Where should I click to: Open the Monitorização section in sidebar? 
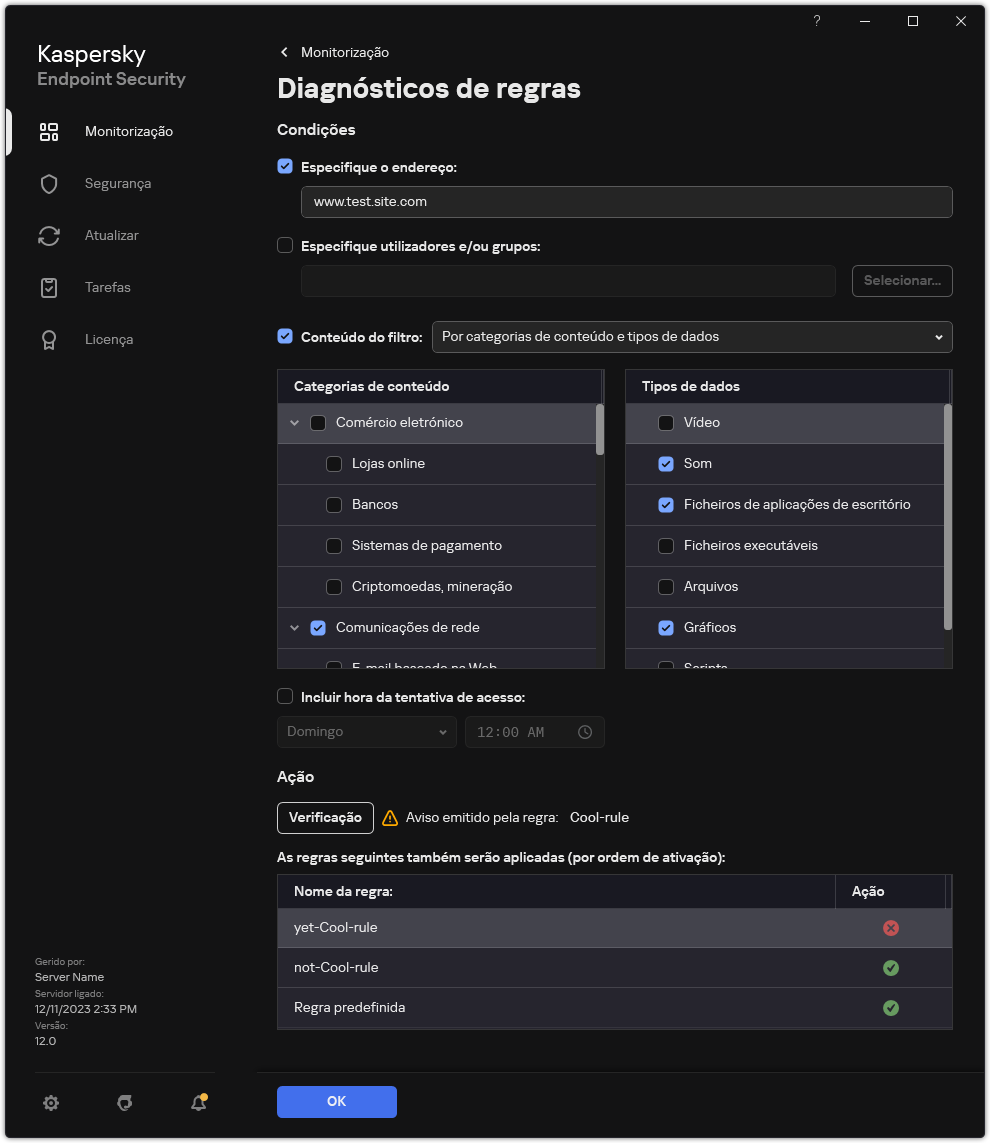pyautogui.click(x=128, y=131)
